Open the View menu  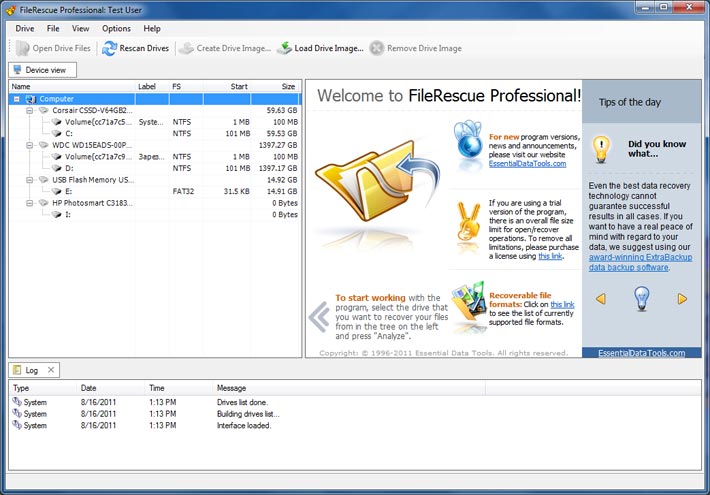coord(80,29)
